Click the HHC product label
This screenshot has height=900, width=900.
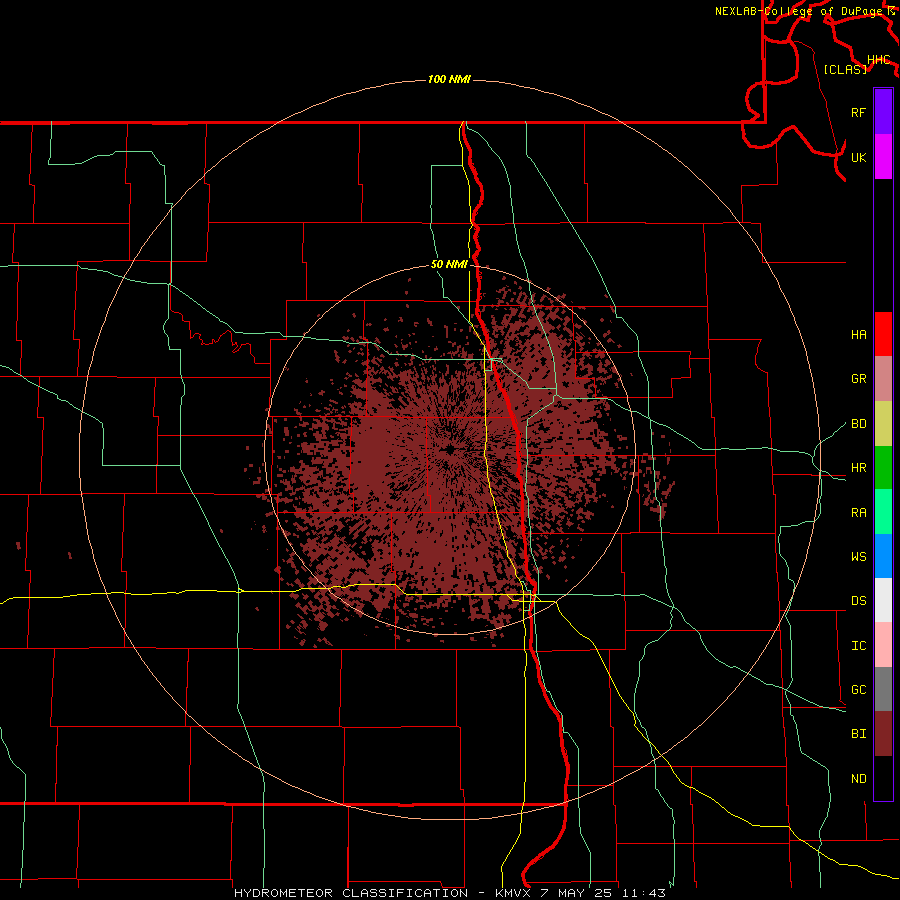tap(879, 60)
